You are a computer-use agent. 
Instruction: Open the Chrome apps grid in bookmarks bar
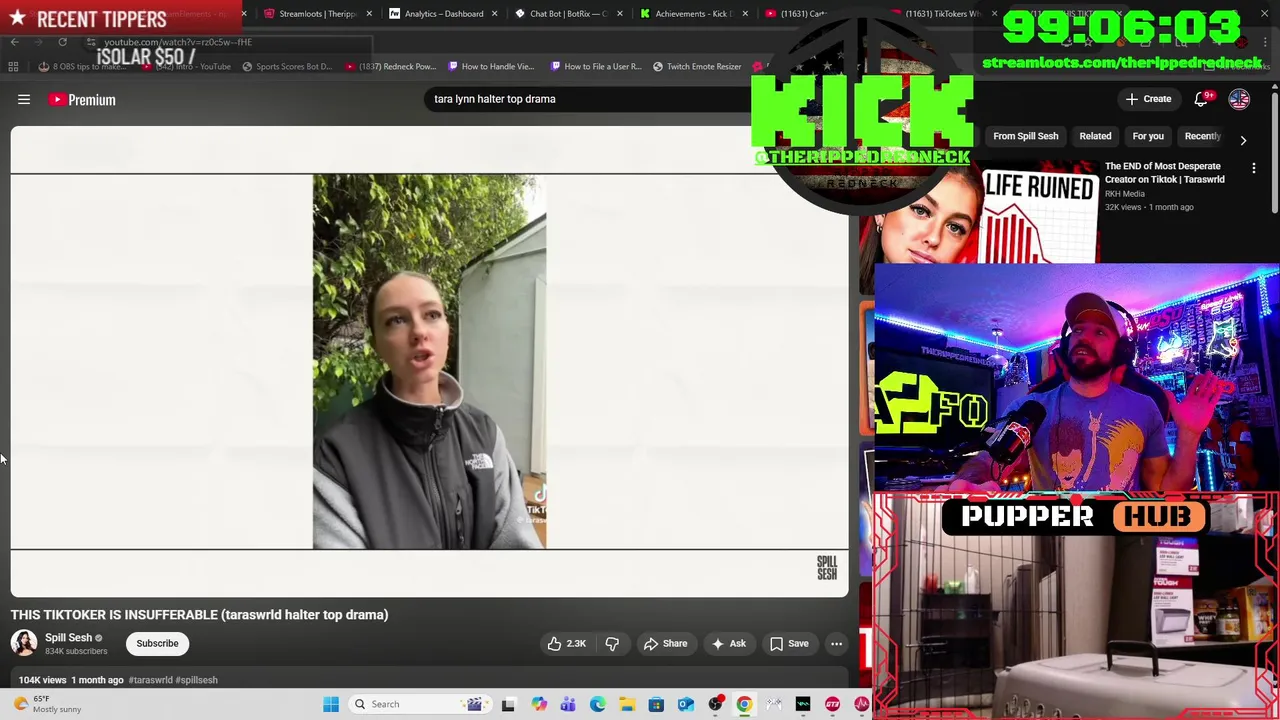[x=13, y=66]
